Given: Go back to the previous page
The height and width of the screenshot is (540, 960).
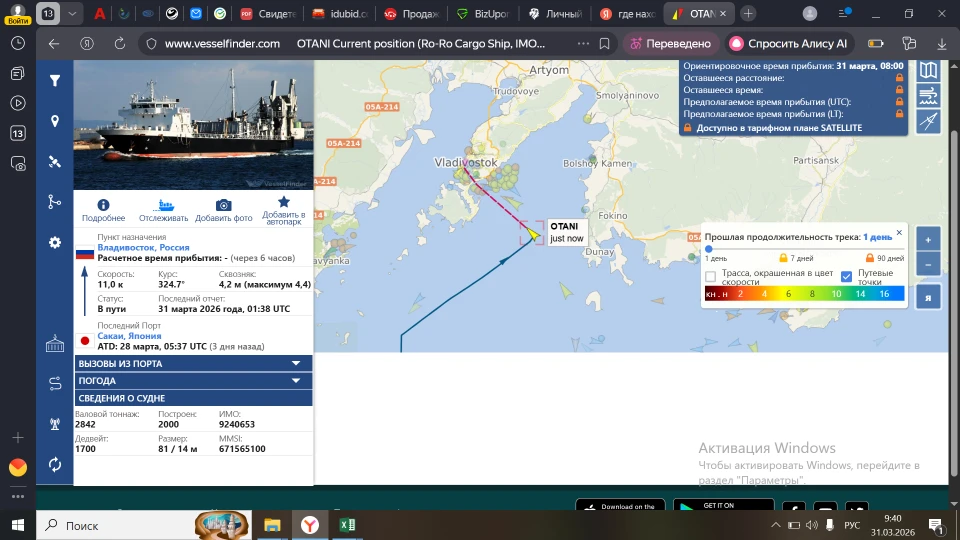Looking at the screenshot, I should (54, 43).
